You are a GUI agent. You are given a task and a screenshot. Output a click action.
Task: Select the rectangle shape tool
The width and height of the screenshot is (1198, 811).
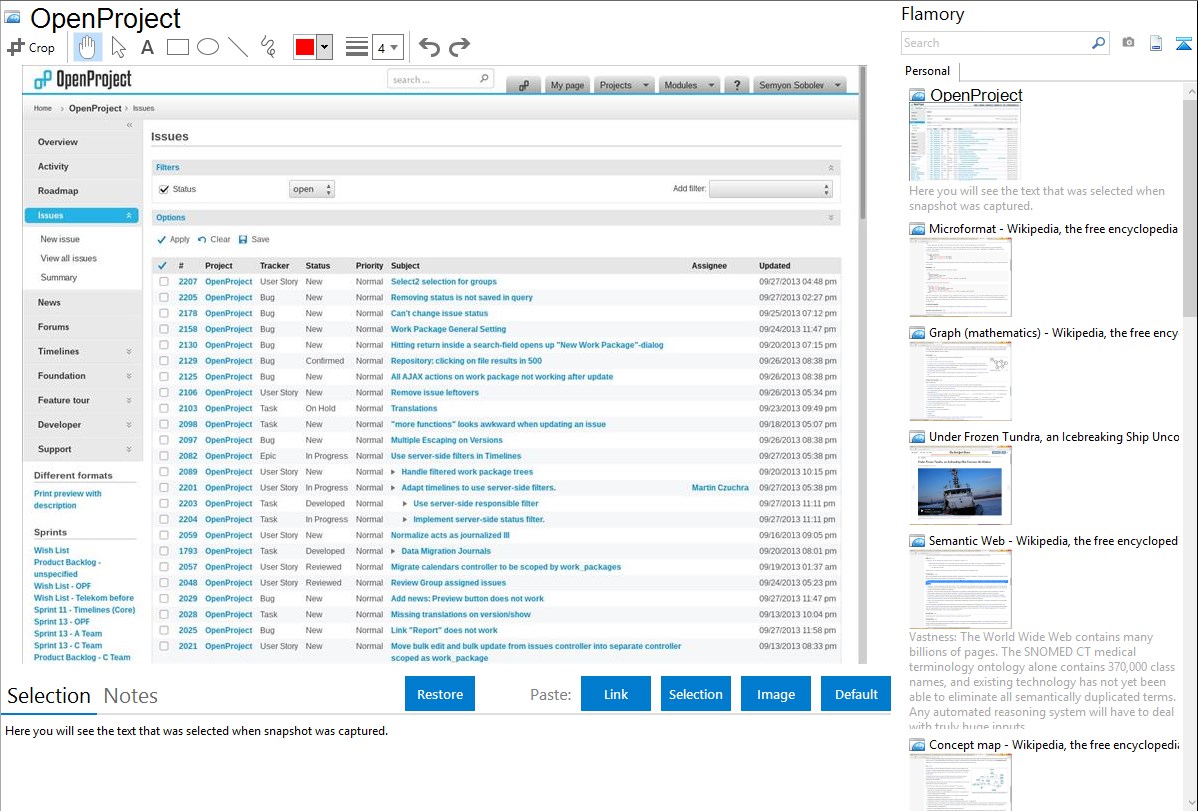(x=178, y=47)
